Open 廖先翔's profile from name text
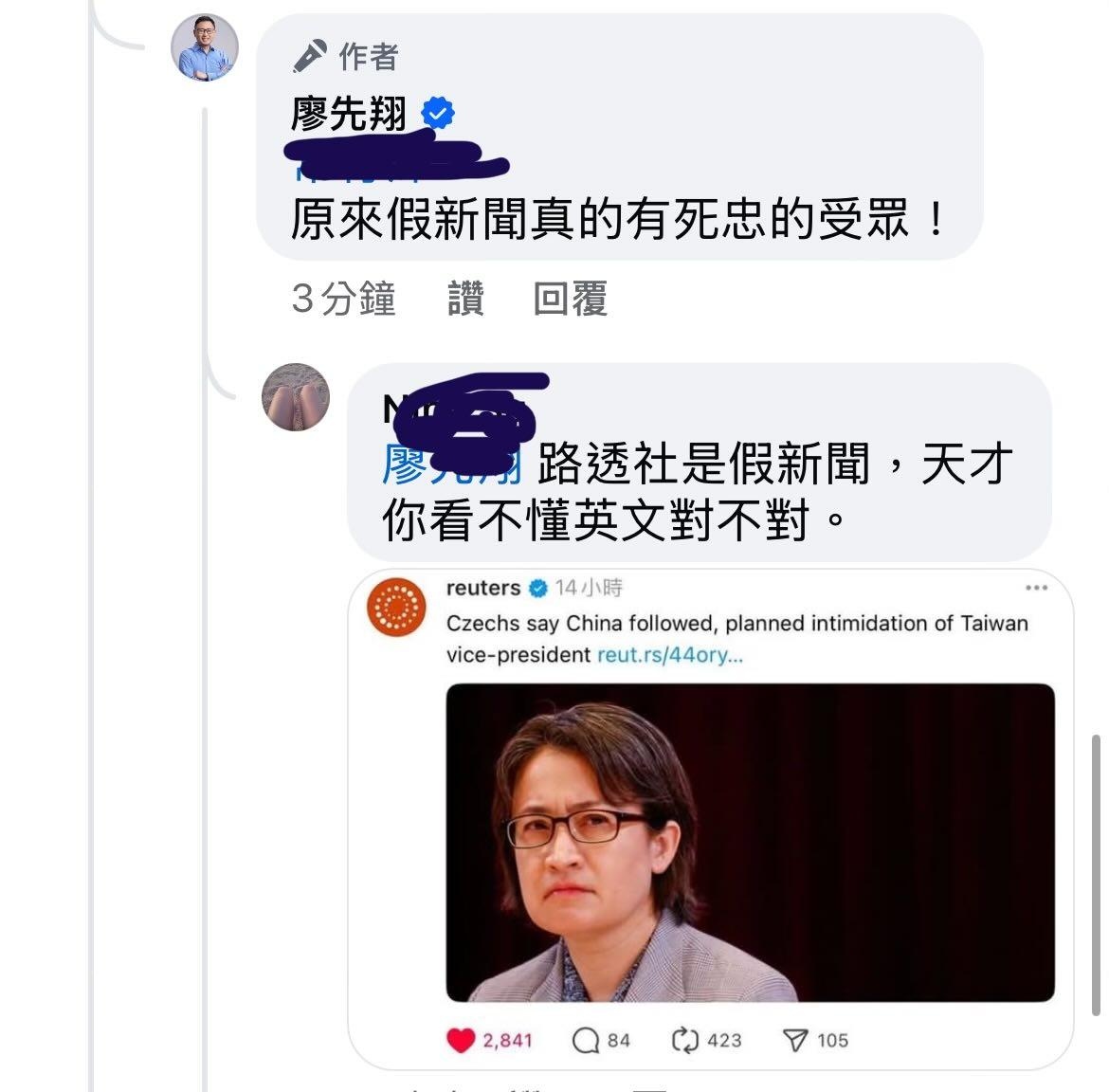The height and width of the screenshot is (1092, 1109). point(350,113)
